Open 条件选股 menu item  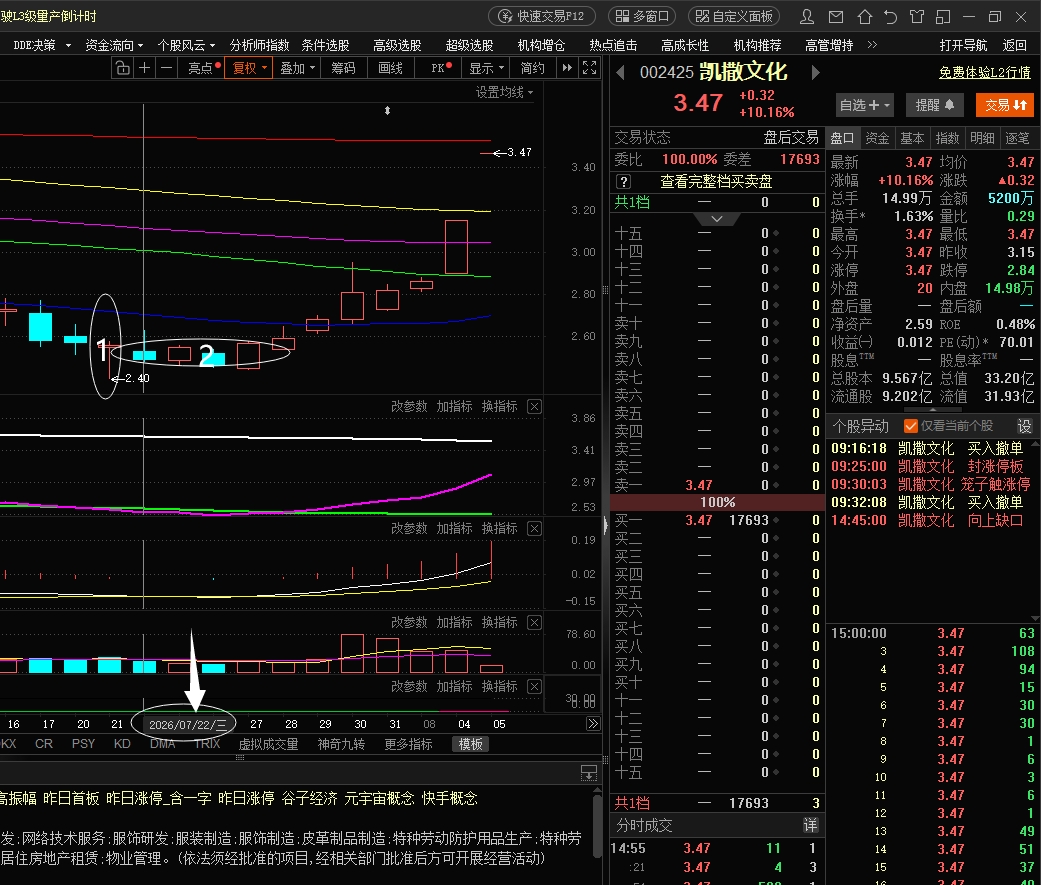(325, 45)
